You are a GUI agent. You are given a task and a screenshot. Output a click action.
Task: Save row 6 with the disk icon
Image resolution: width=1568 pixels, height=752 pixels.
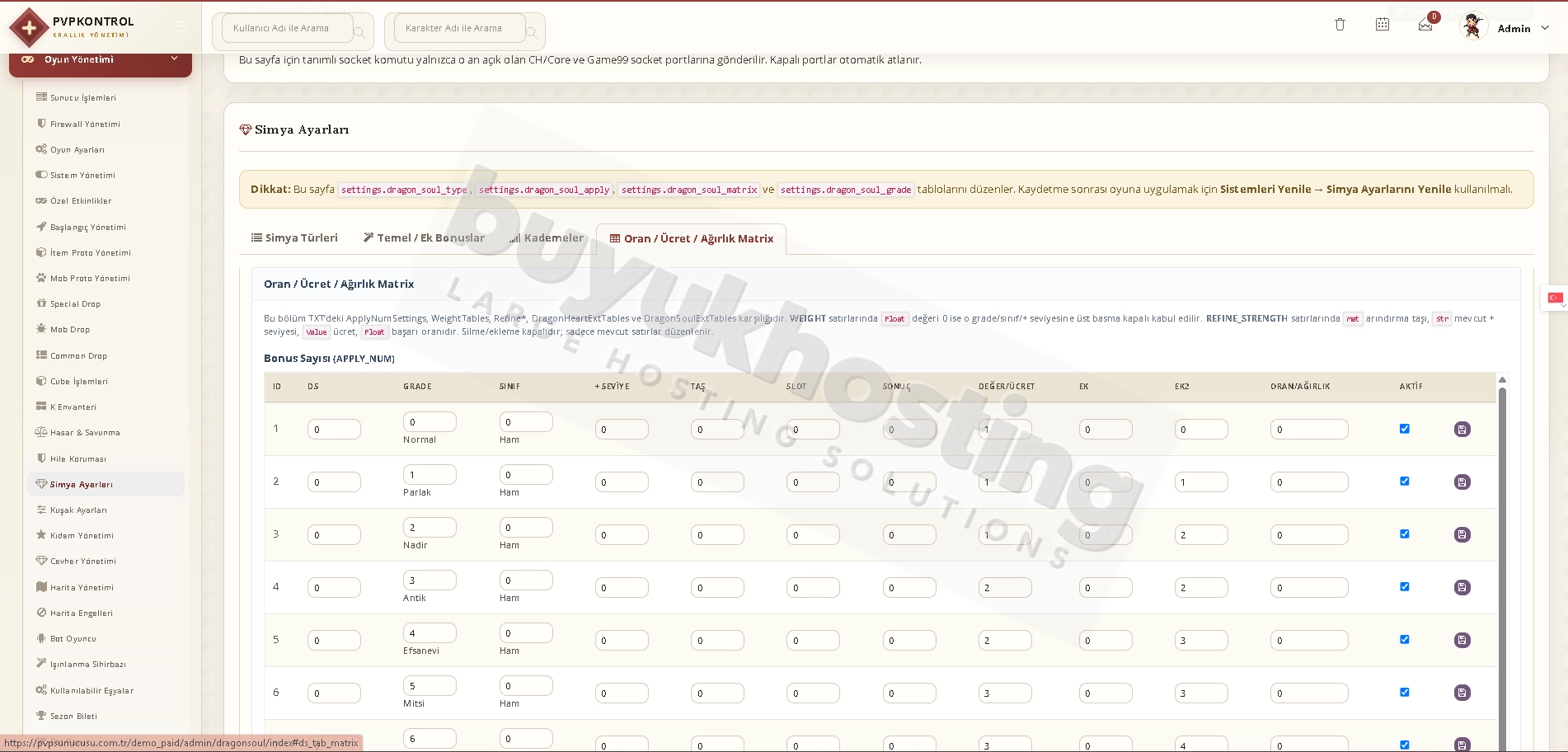[x=1462, y=693]
